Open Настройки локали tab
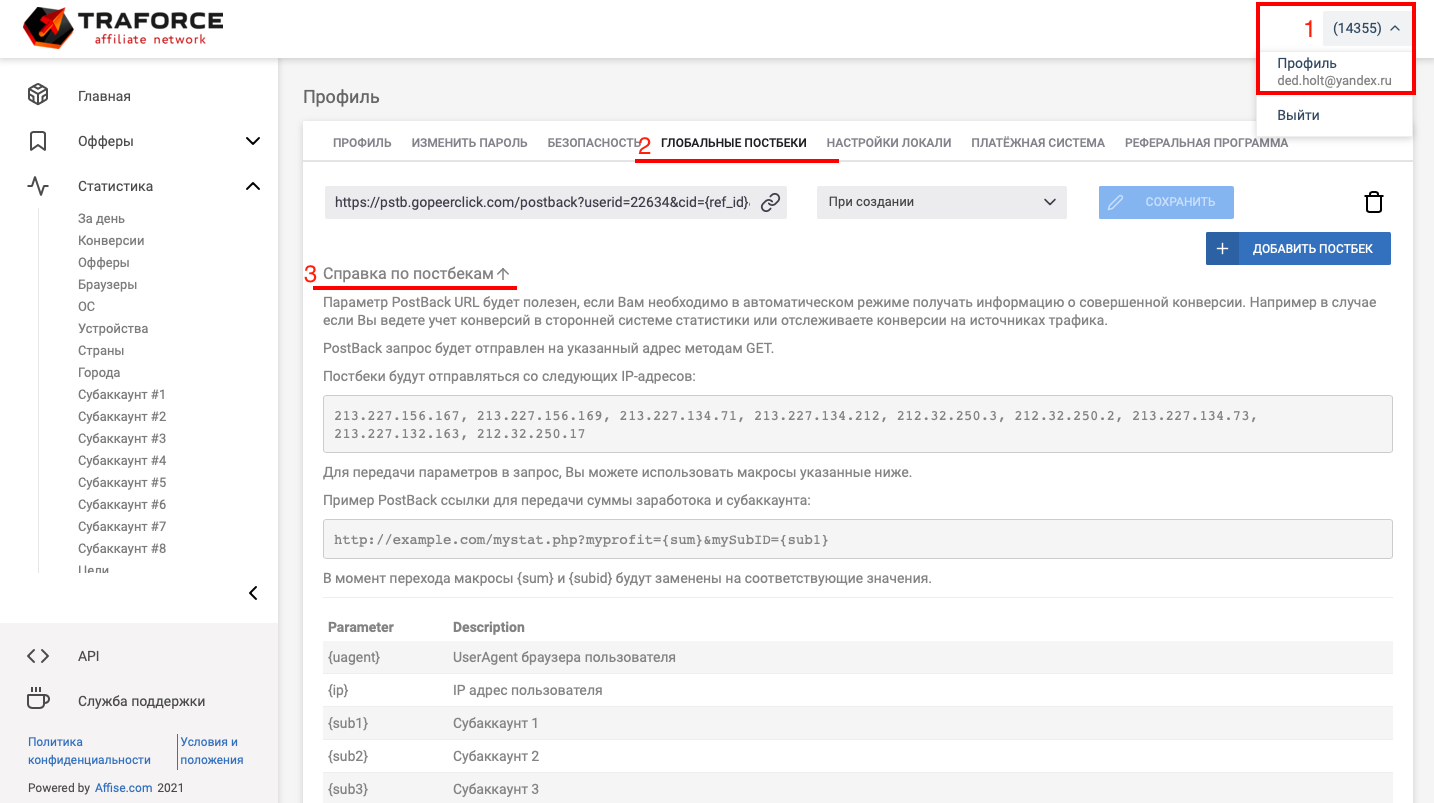The width and height of the screenshot is (1434, 803). click(889, 143)
